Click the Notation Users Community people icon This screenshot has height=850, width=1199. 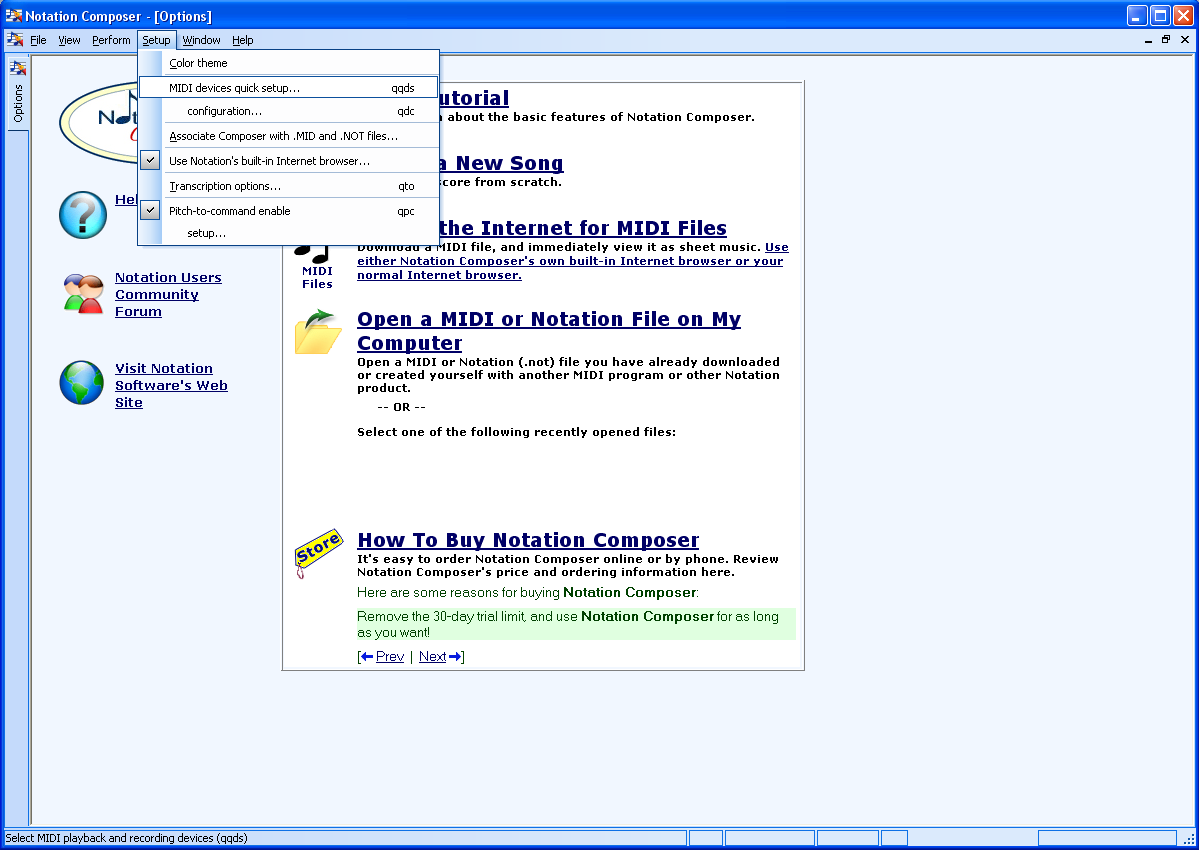83,294
